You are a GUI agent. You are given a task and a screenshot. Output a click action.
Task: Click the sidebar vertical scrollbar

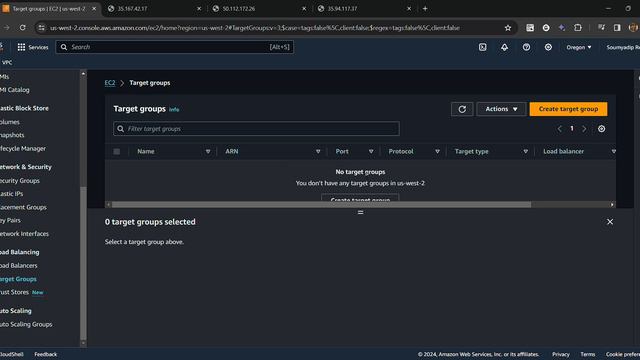pyautogui.click(x=83, y=263)
